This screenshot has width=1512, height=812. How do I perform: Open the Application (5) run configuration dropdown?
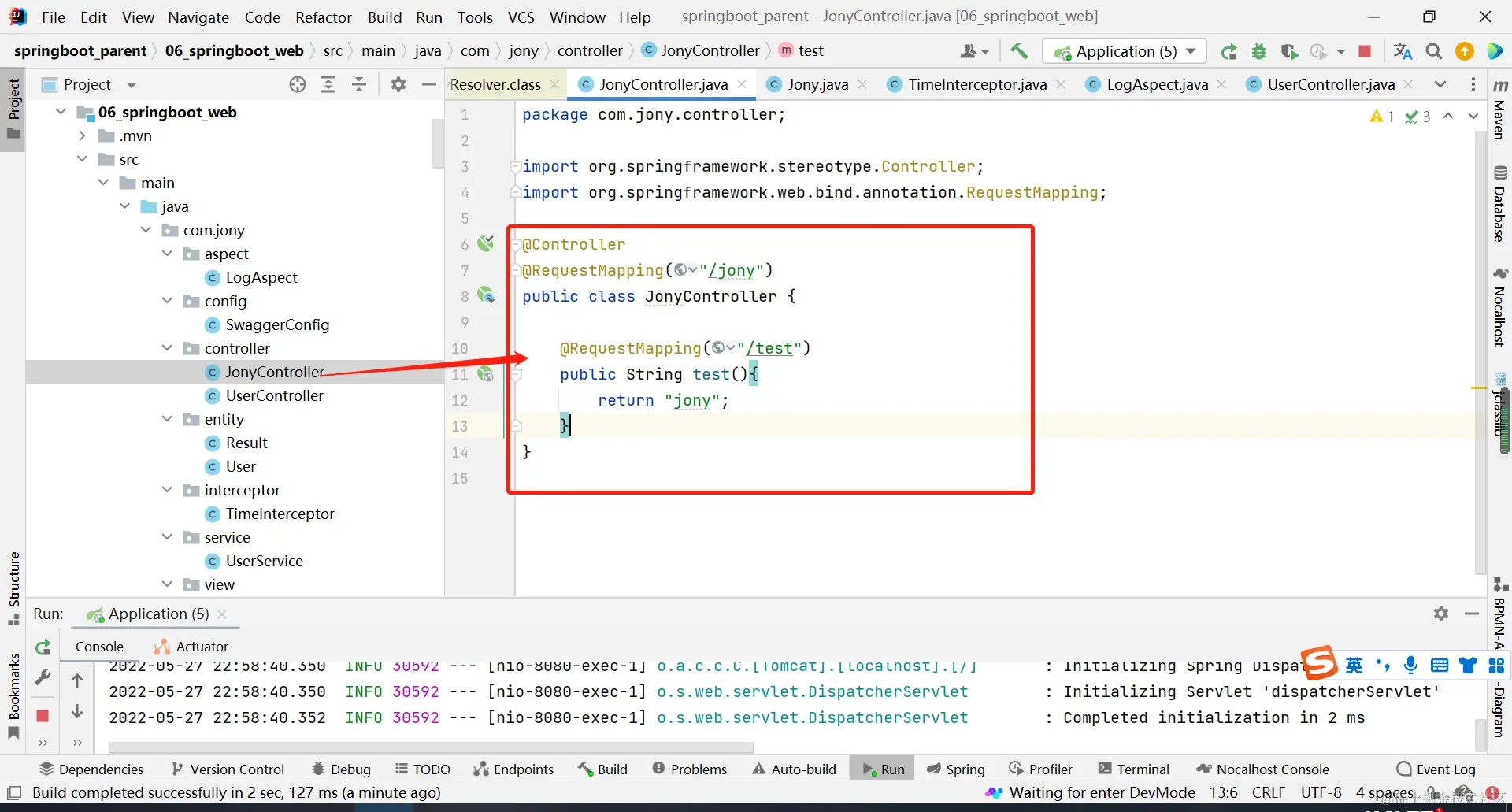click(x=1125, y=51)
